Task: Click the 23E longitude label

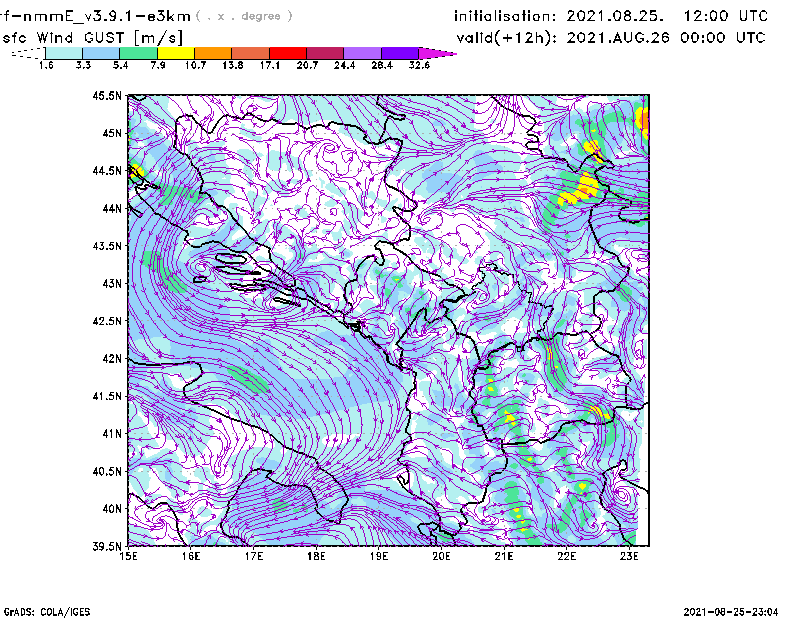Action: (629, 556)
